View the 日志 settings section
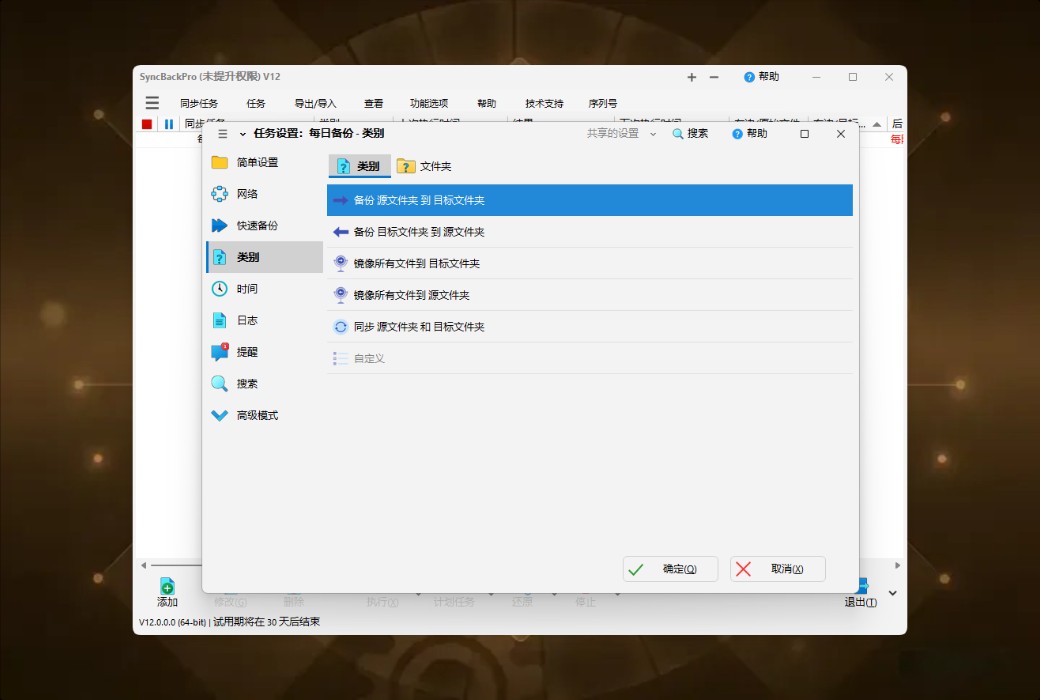Image resolution: width=1040 pixels, height=700 pixels. 250,320
